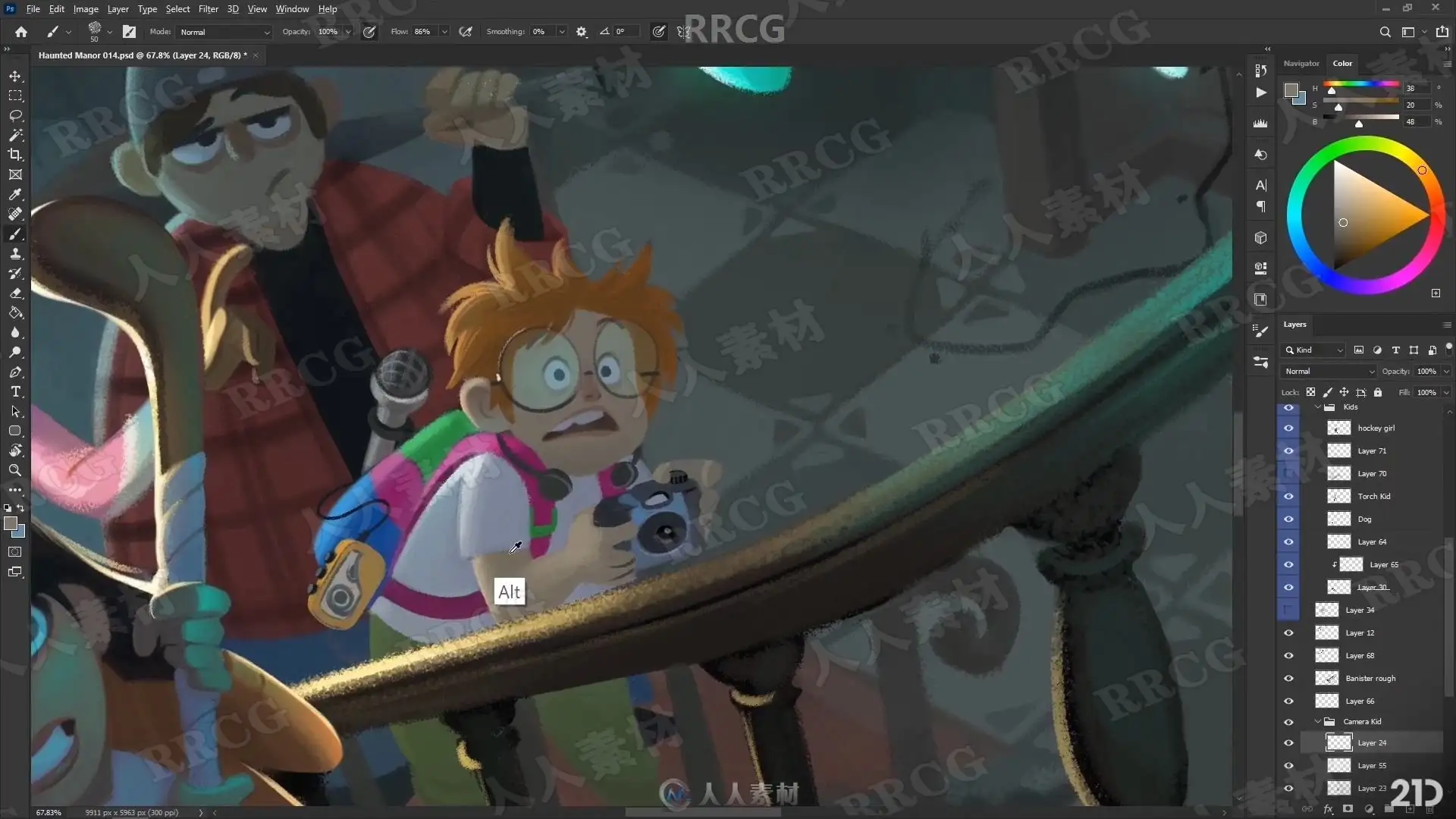Hide the Banister rough layer

tap(1288, 679)
